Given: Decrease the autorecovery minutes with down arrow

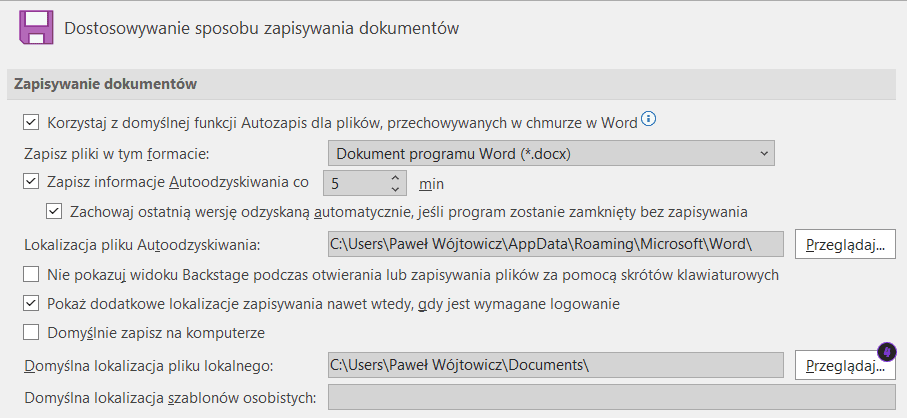Looking at the screenshot, I should coord(395,189).
